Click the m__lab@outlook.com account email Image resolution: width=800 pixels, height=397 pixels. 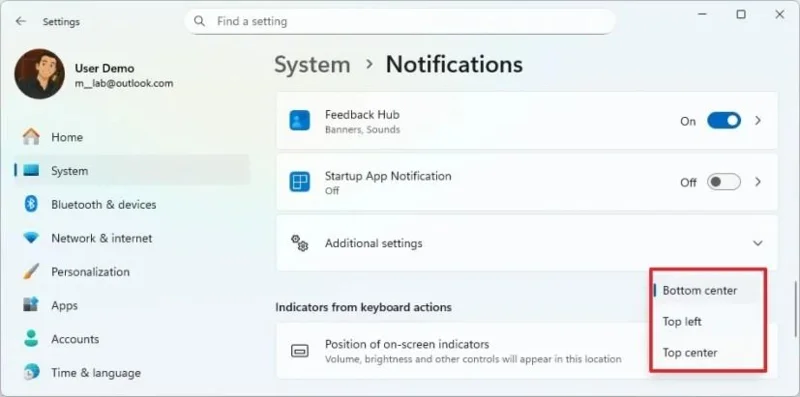click(124, 83)
